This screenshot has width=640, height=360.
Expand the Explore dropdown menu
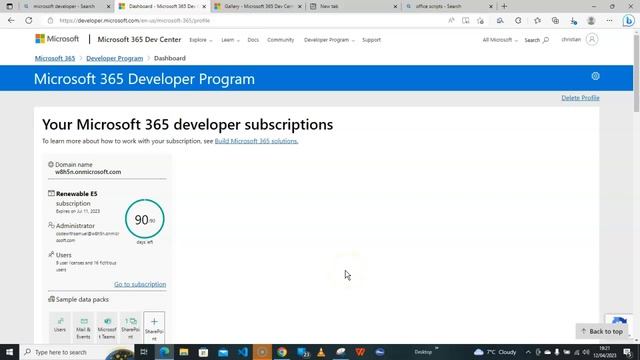[201, 40]
